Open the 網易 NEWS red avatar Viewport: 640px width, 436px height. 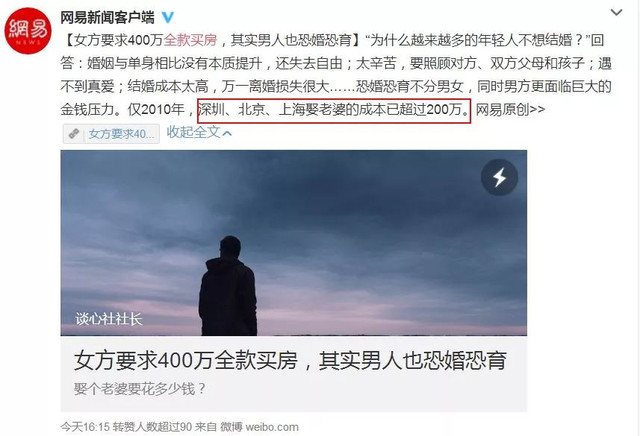28,31
